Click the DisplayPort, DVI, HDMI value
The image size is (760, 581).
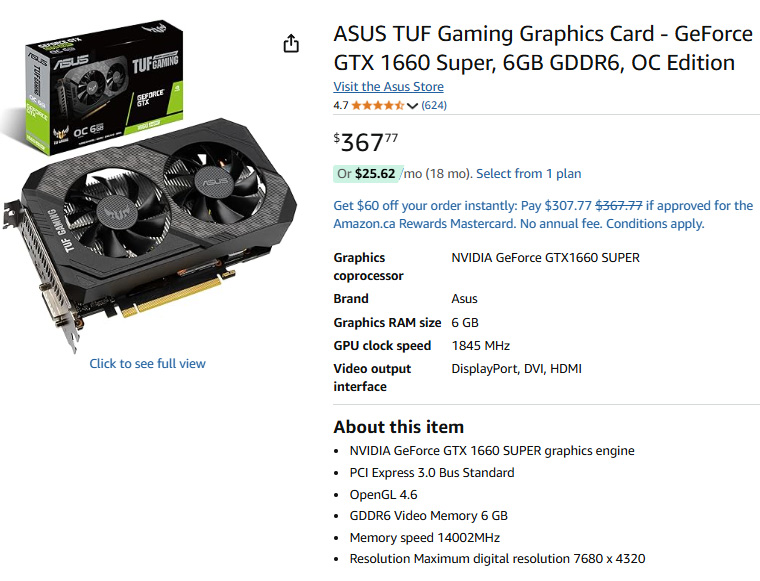(516, 369)
